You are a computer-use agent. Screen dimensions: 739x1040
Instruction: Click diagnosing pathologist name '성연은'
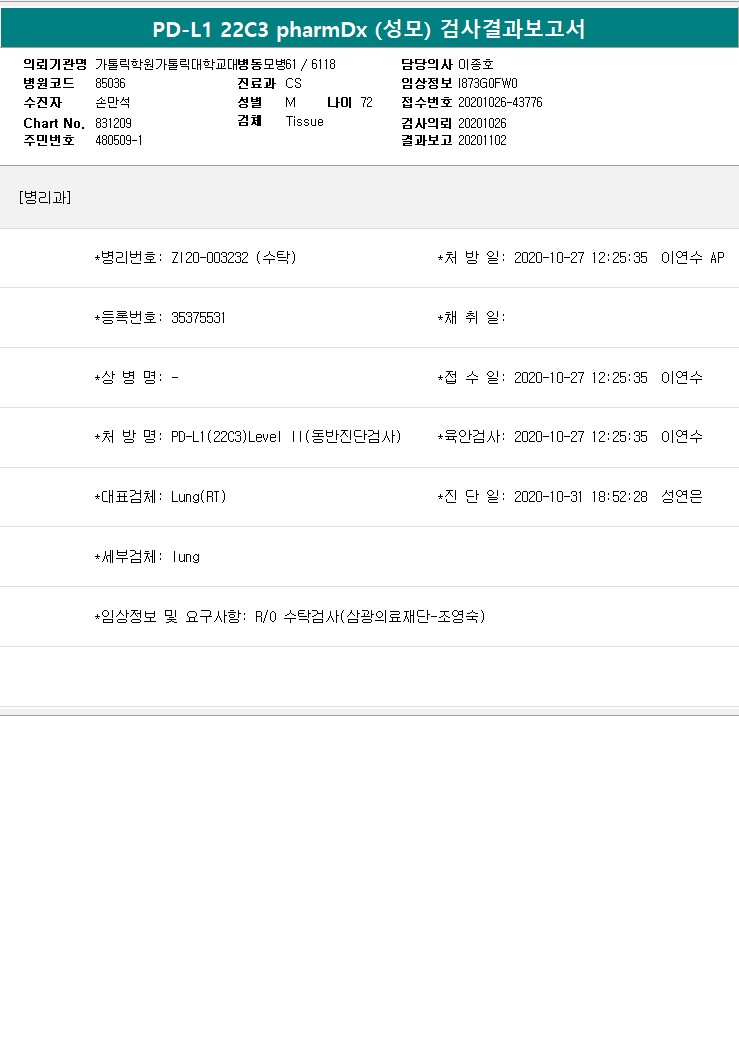coord(681,497)
